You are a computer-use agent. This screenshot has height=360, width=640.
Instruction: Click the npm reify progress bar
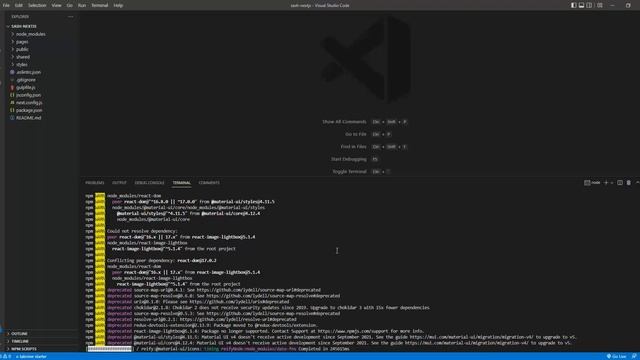coord(109,349)
